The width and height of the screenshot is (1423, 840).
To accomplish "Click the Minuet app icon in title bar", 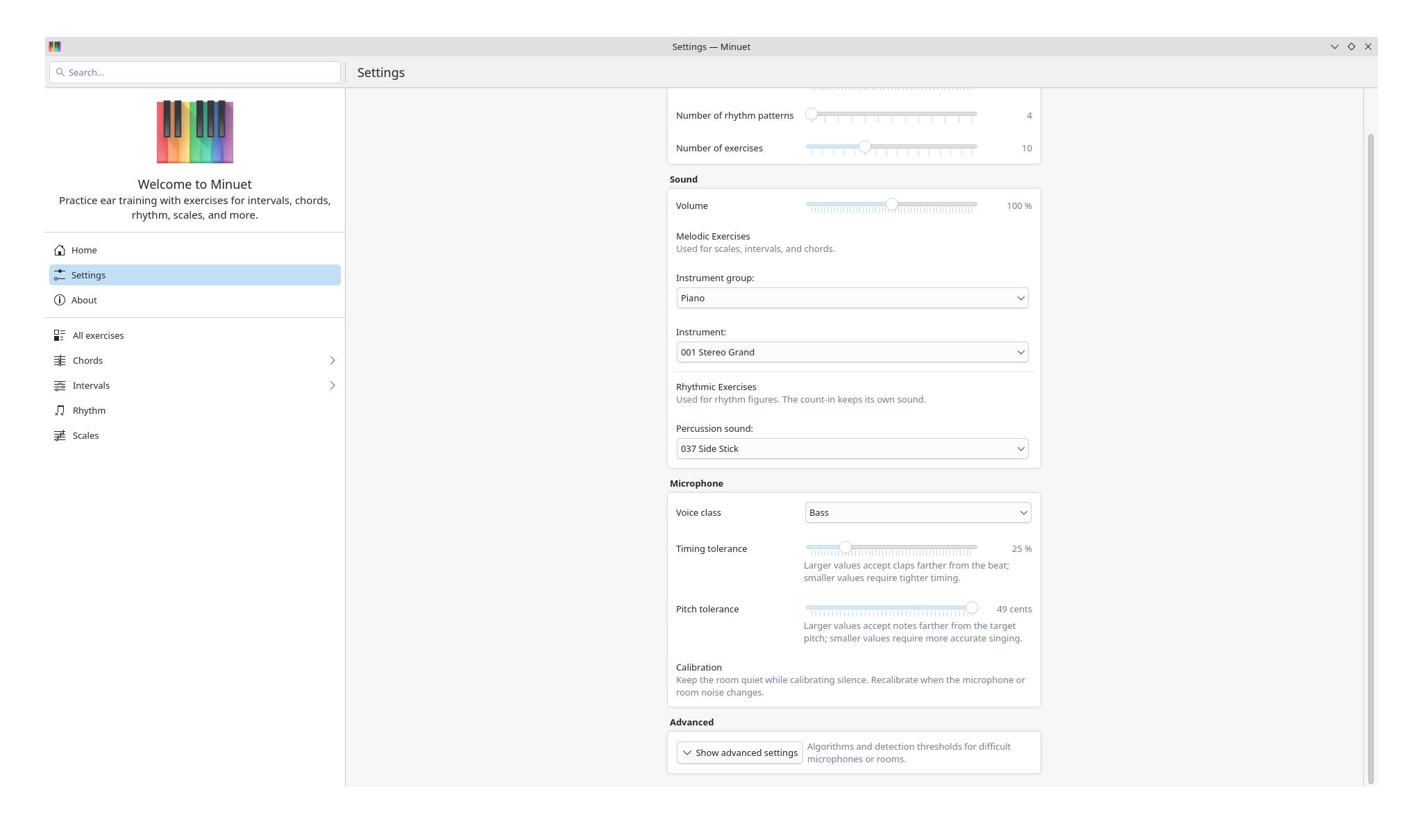I will click(55, 47).
